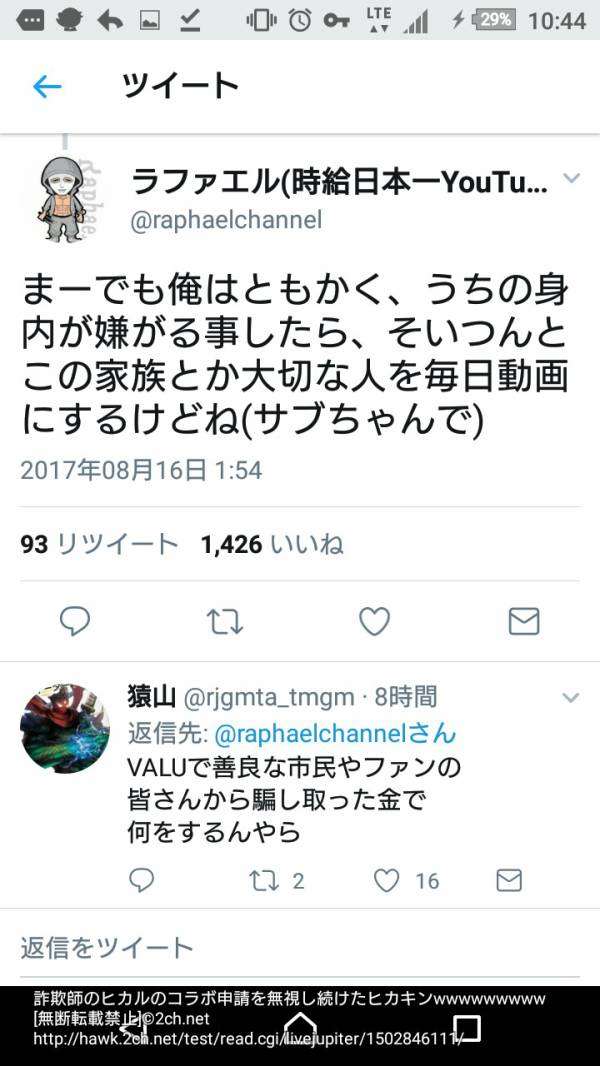View the 93 リツイート list
Screen dimensions: 600x1066
tap(100, 545)
